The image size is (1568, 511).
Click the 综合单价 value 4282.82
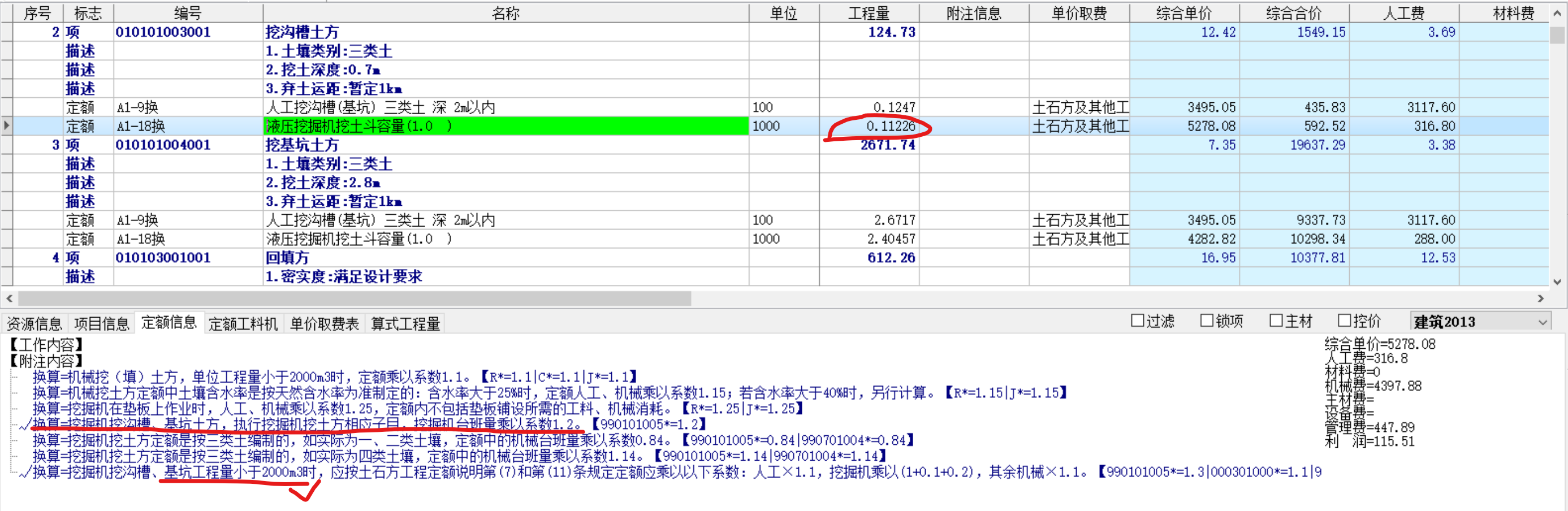(x=1185, y=239)
